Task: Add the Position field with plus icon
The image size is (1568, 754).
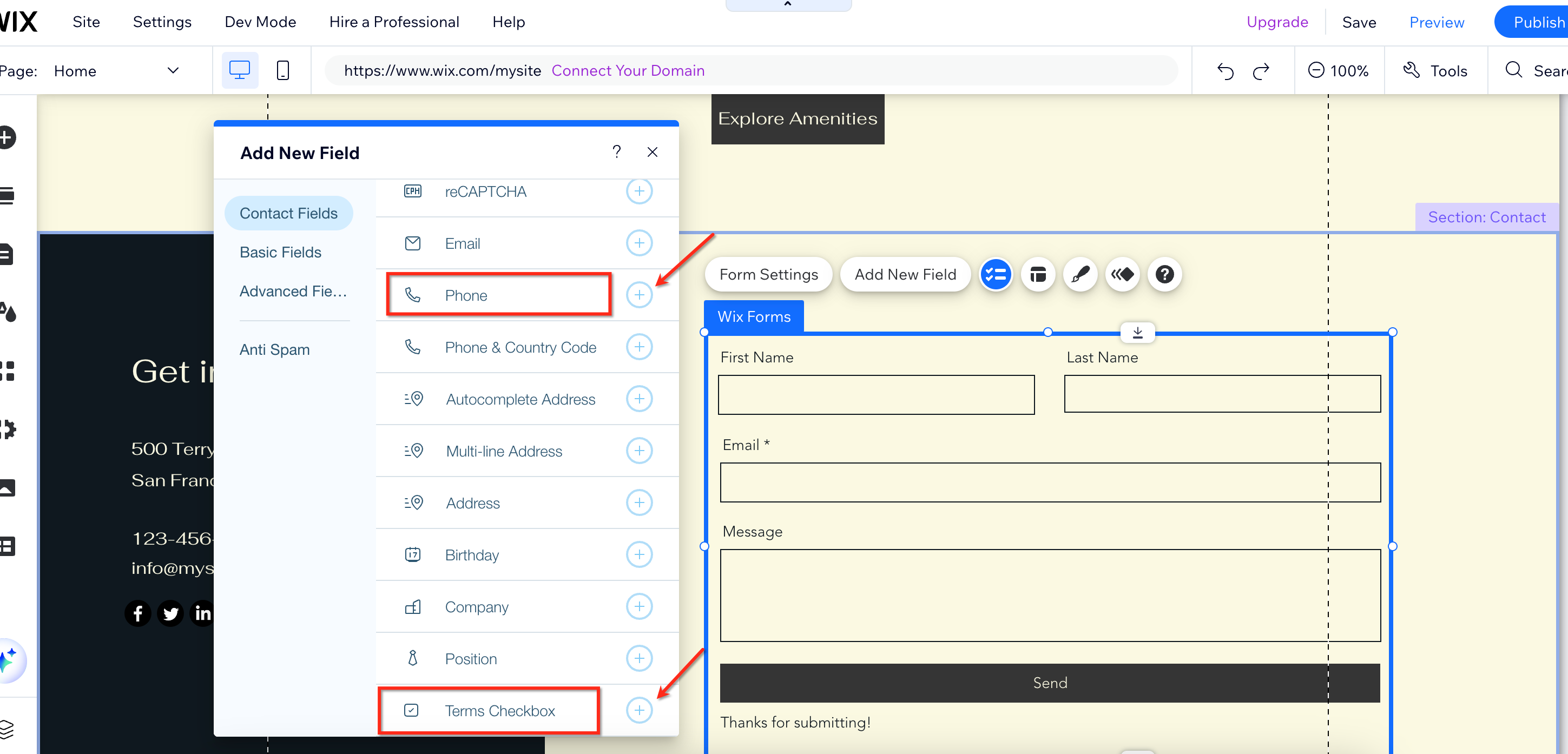Action: coord(639,658)
